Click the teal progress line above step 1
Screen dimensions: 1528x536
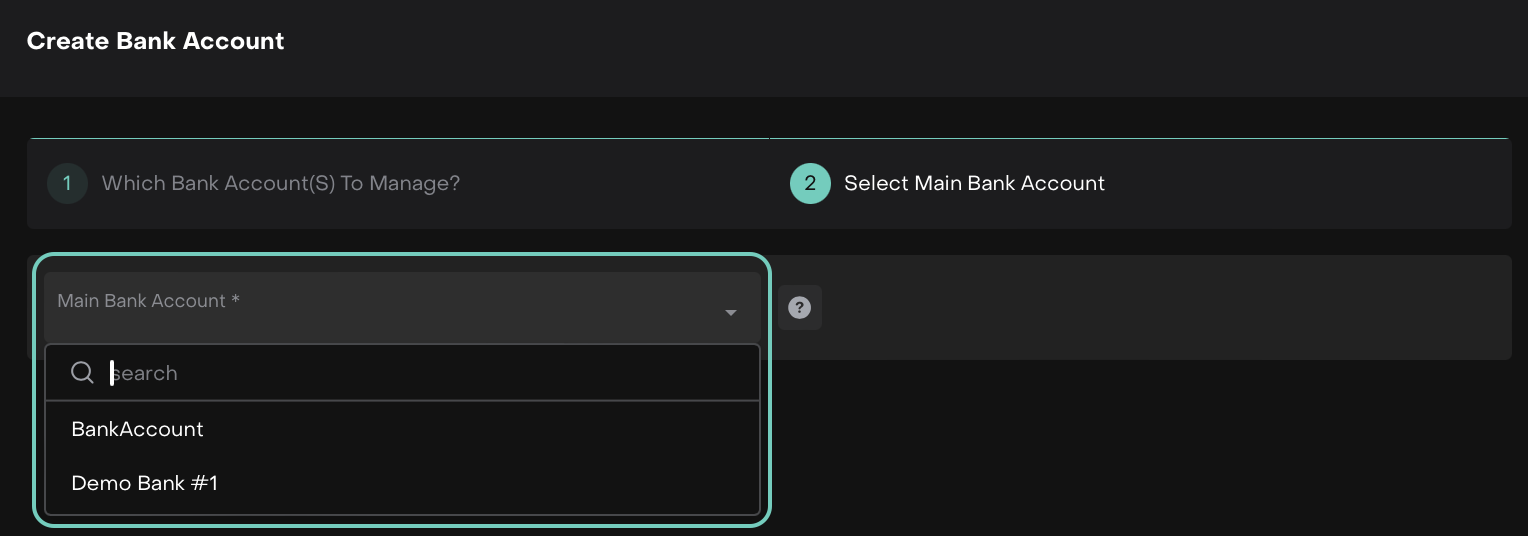point(400,138)
